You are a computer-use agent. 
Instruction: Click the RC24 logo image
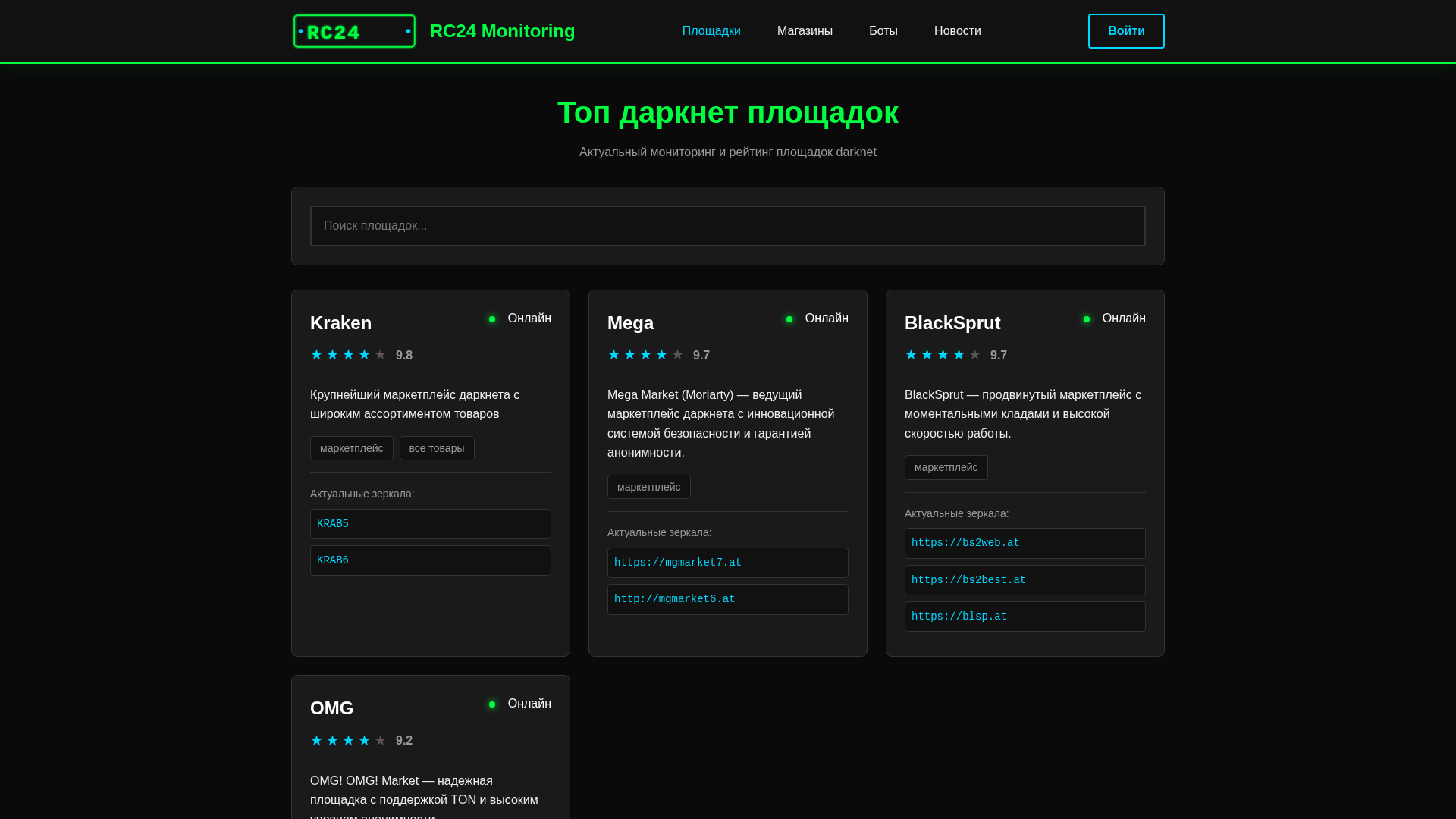point(354,31)
